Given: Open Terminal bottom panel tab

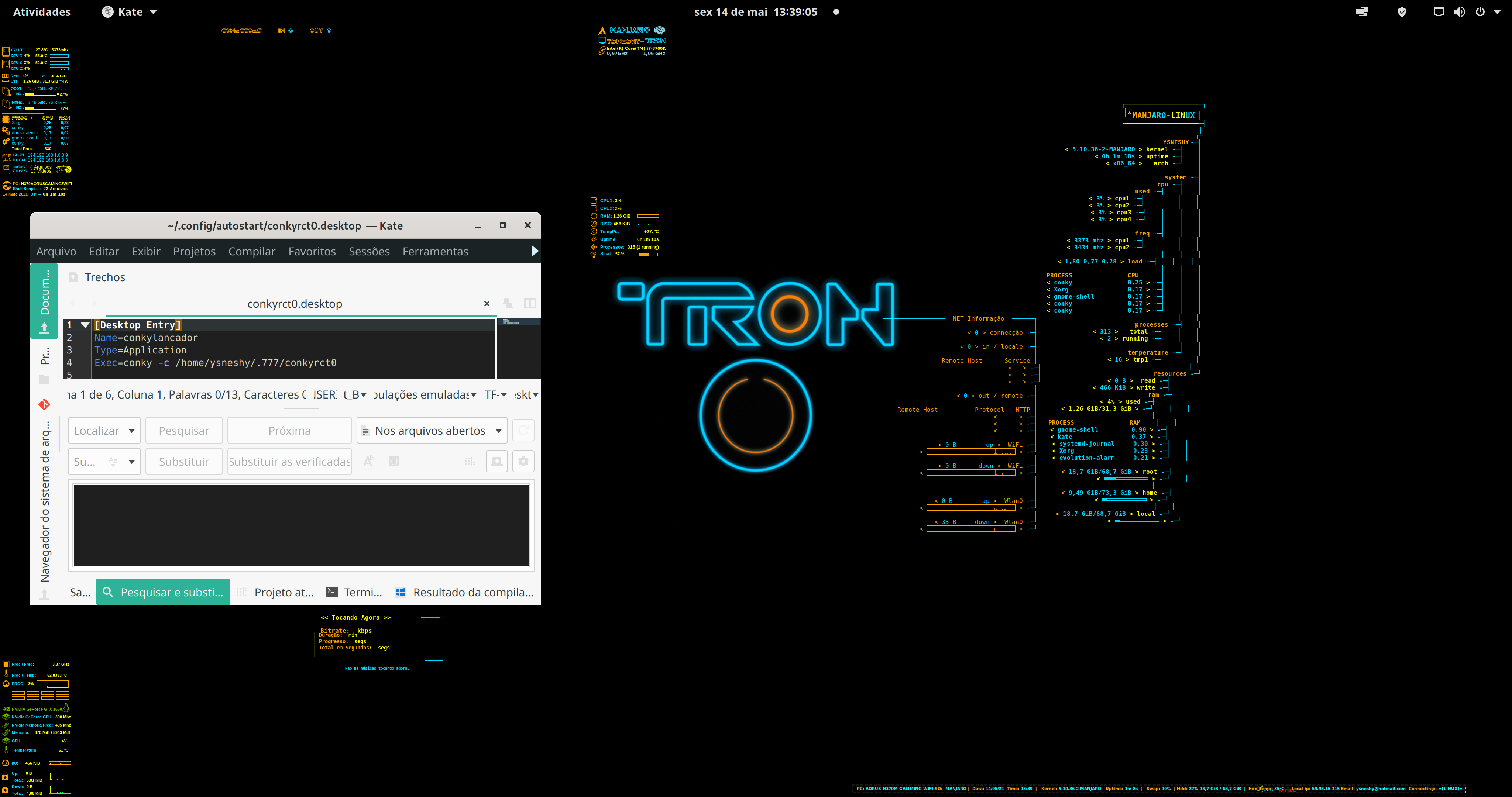Looking at the screenshot, I should [354, 592].
